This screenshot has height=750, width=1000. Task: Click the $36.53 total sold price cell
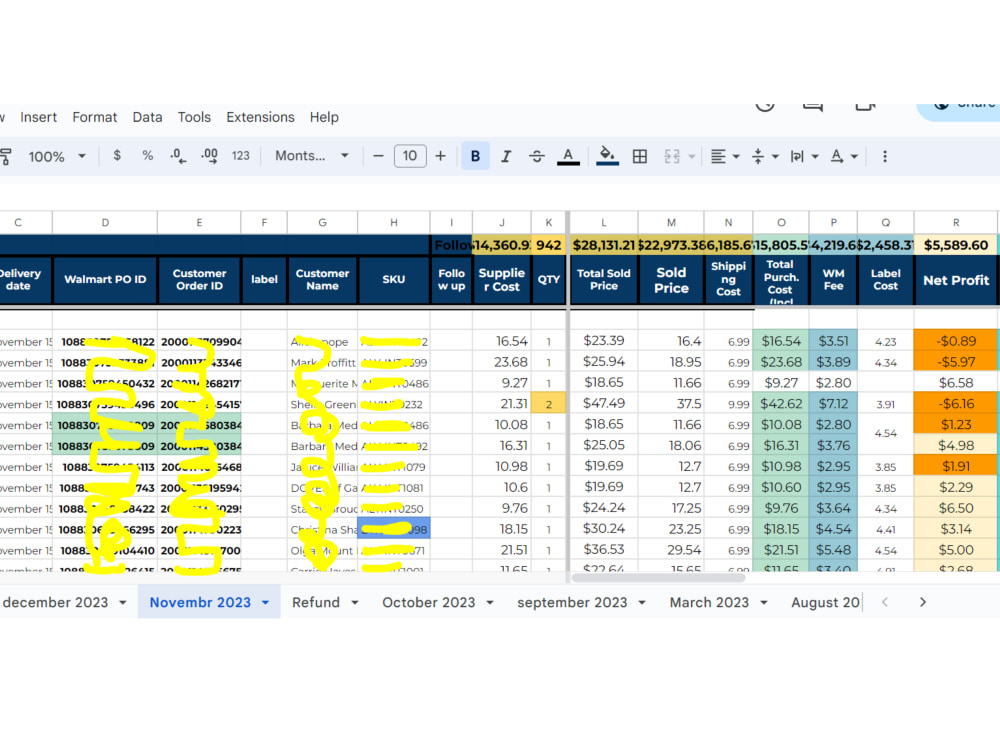tap(603, 550)
